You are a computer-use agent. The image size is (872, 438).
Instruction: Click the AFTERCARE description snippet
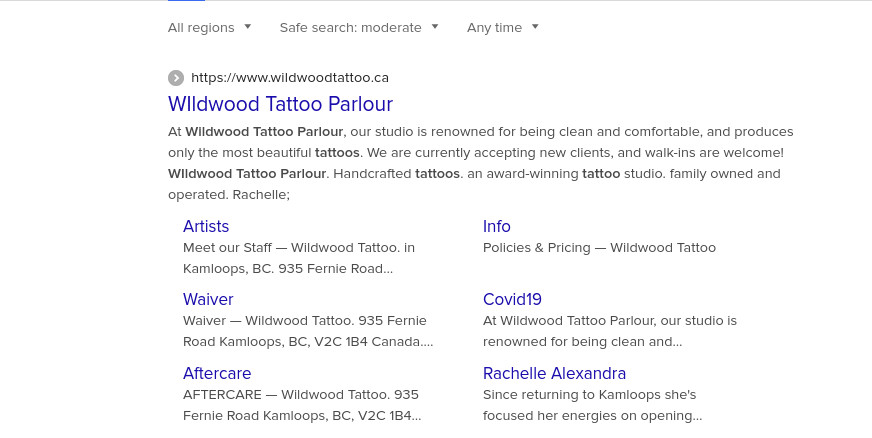[302, 405]
